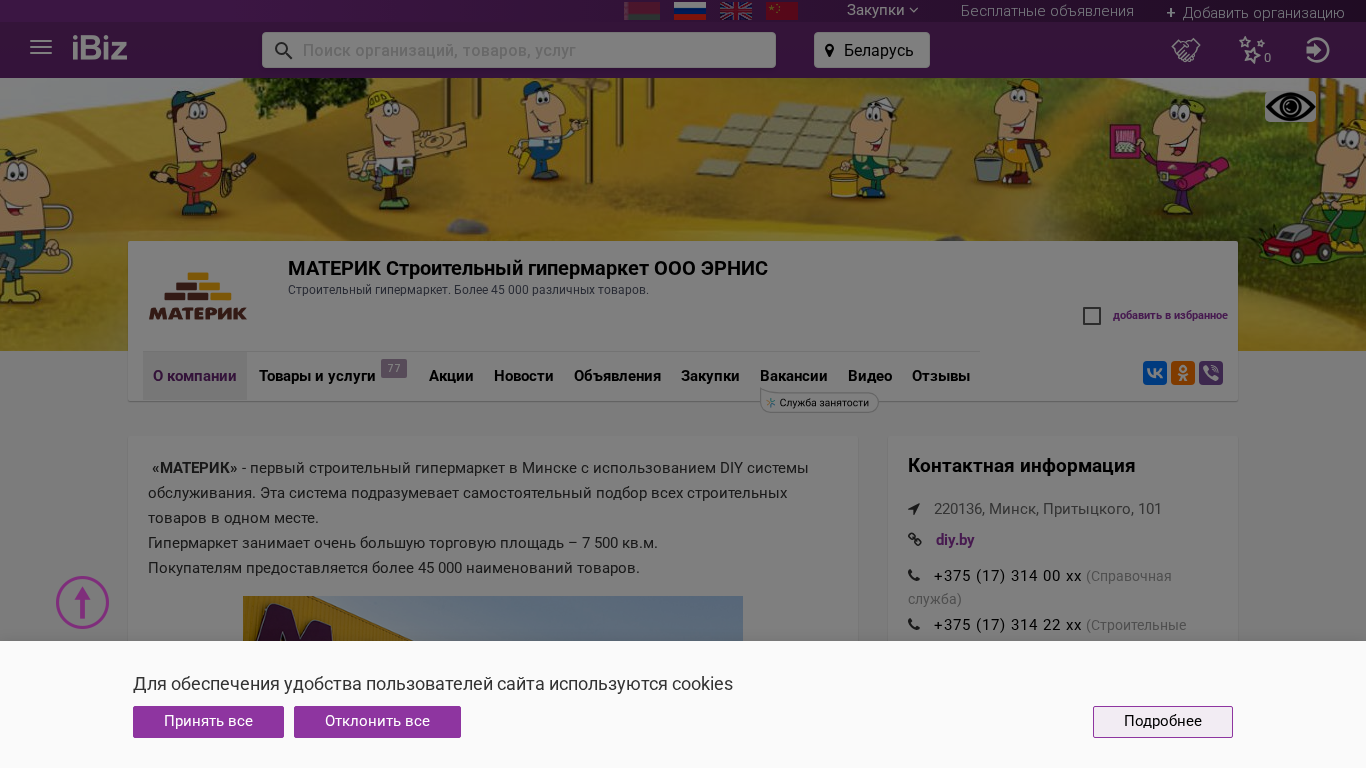This screenshot has width=1366, height=768.
Task: Click the 'Подробнее' cookie details button
Action: click(1163, 722)
